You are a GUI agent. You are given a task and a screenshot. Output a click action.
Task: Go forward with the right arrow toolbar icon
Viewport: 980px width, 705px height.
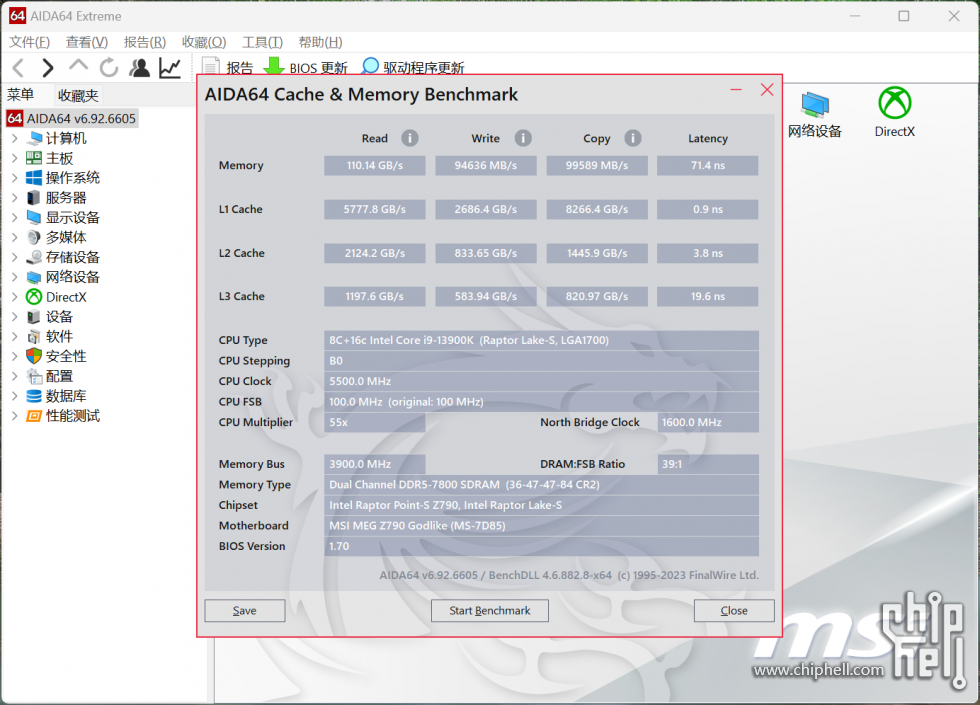point(48,68)
